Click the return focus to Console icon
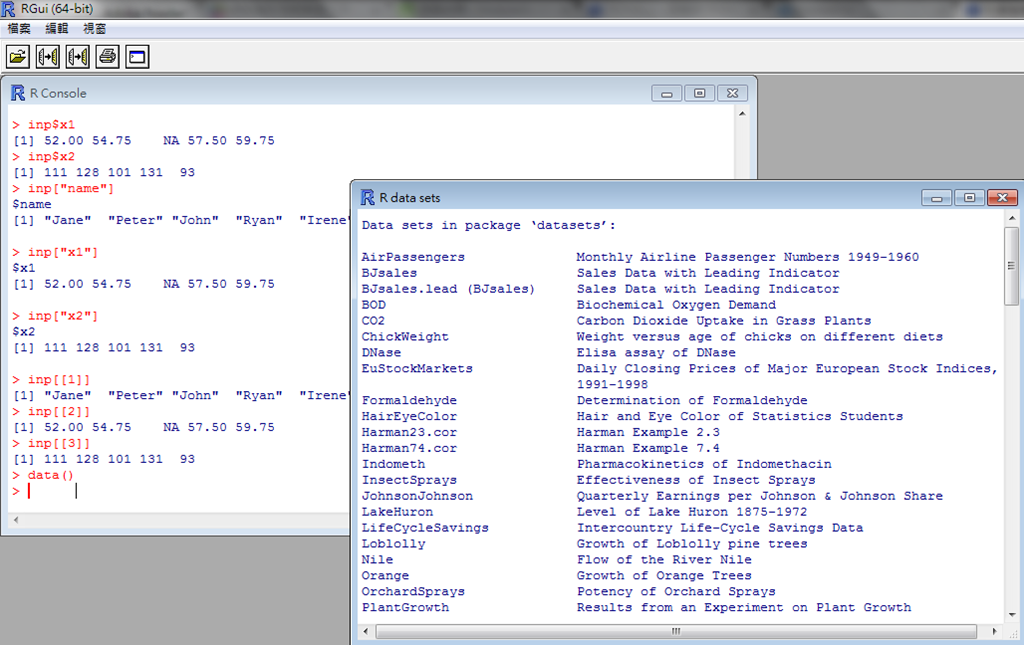Screen dimensions: 1024x645 tap(138, 57)
